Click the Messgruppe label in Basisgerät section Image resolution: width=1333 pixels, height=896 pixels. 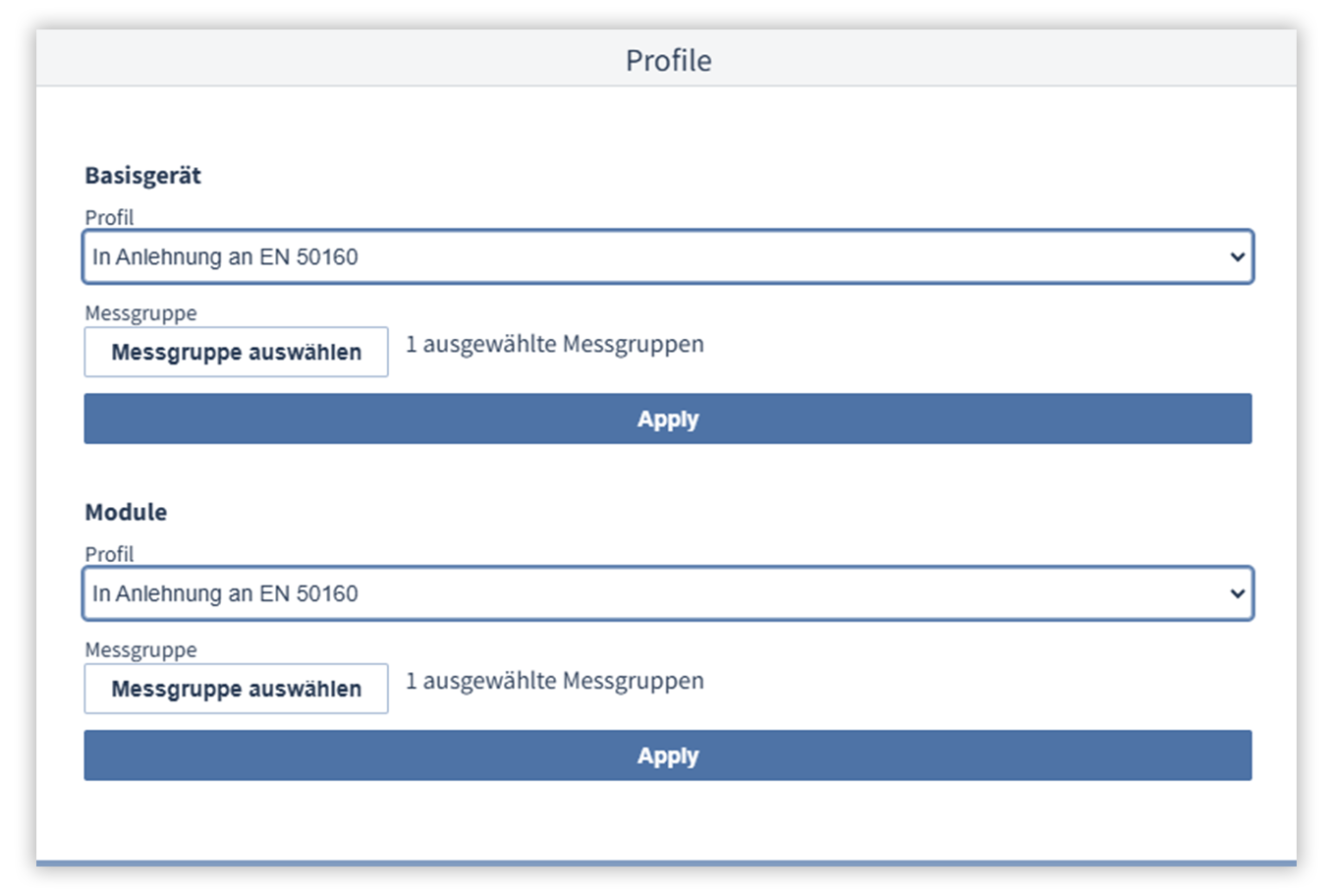click(140, 313)
